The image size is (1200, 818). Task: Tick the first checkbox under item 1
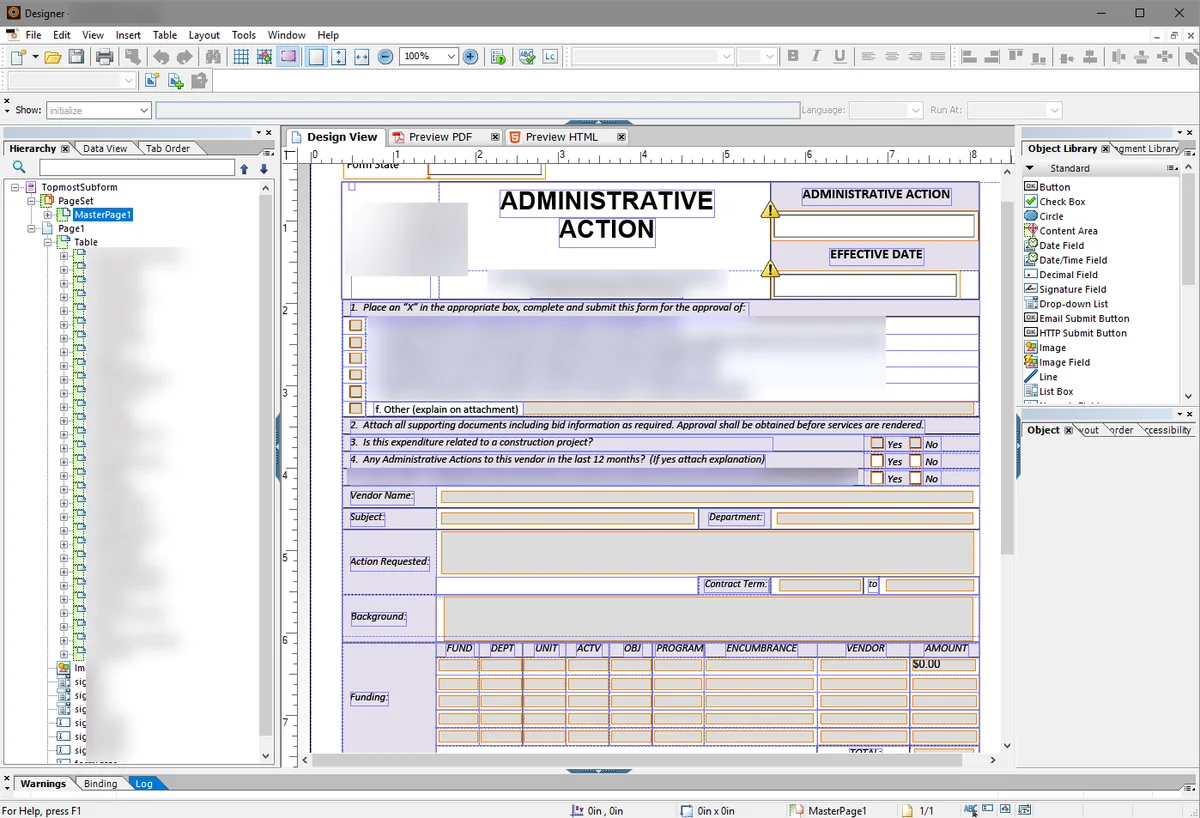[355, 325]
